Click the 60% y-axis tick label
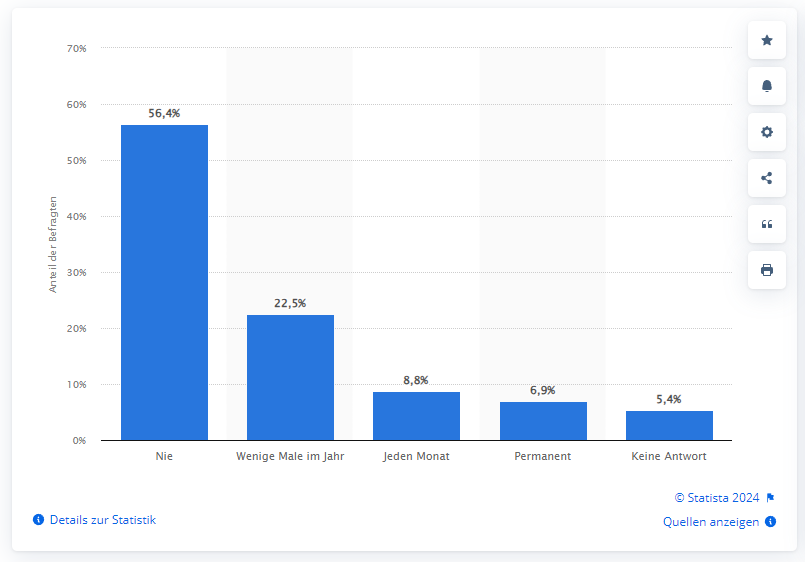The width and height of the screenshot is (805, 562). [x=76, y=104]
